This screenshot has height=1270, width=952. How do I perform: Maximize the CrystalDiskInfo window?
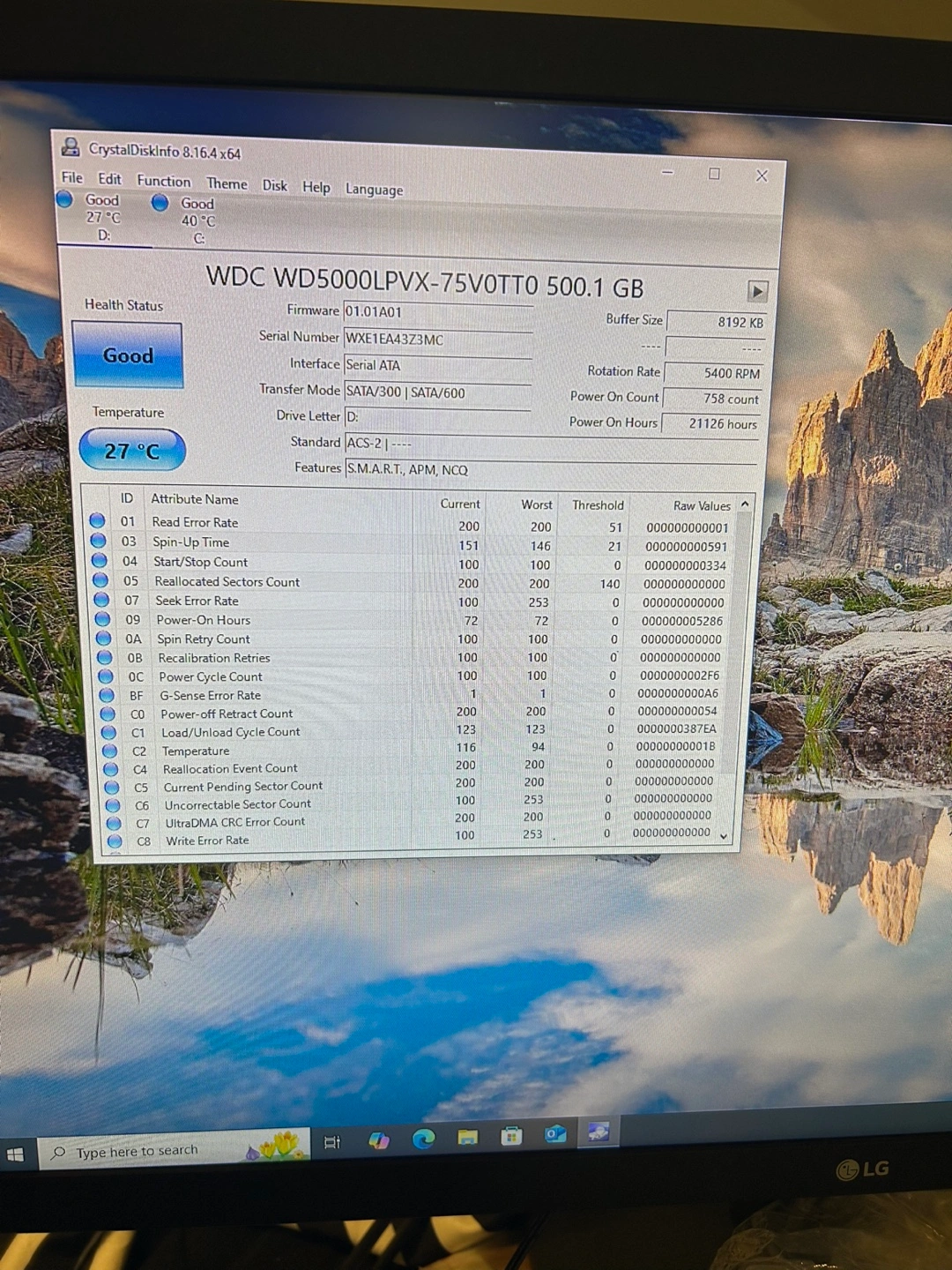coord(714,174)
